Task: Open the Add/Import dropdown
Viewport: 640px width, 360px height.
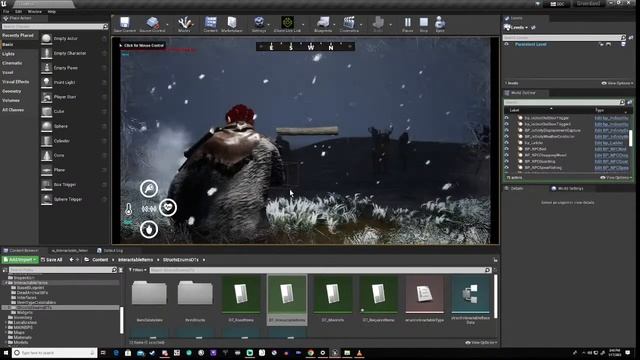Action: 20,260
